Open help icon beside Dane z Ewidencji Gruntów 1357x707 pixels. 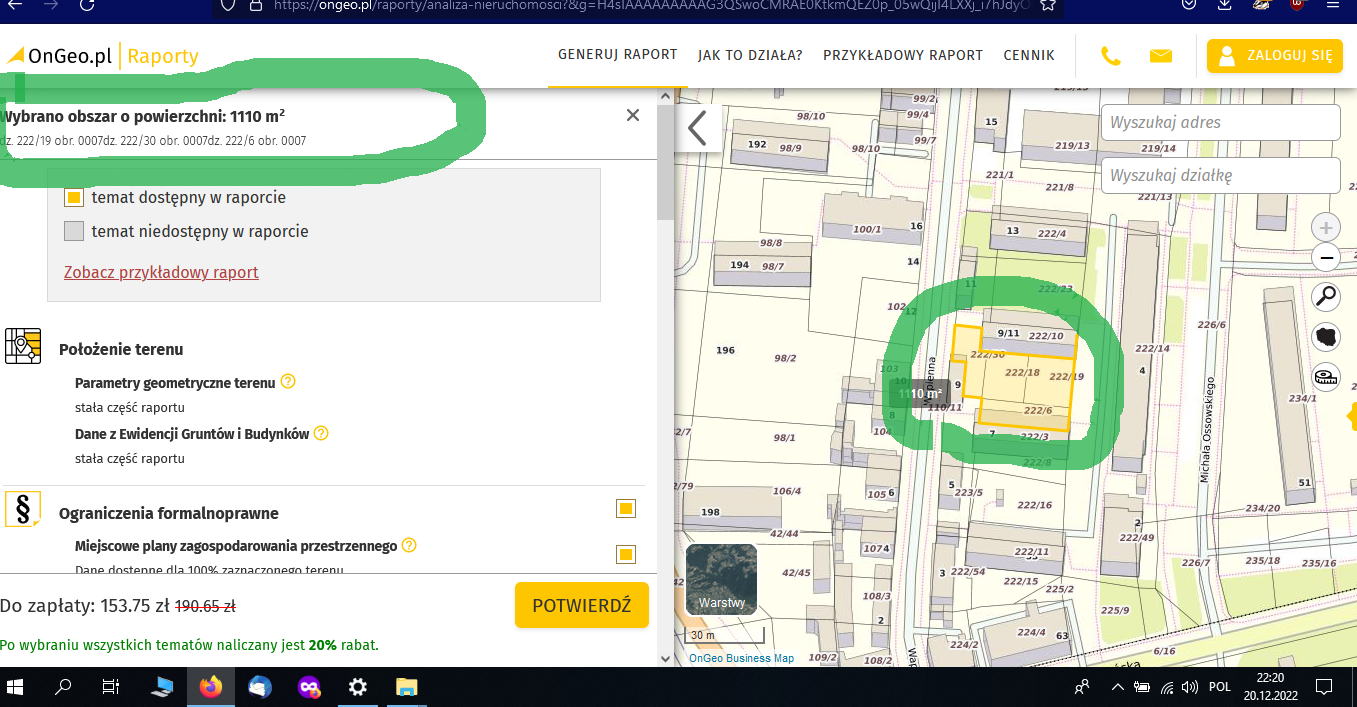pos(322,433)
